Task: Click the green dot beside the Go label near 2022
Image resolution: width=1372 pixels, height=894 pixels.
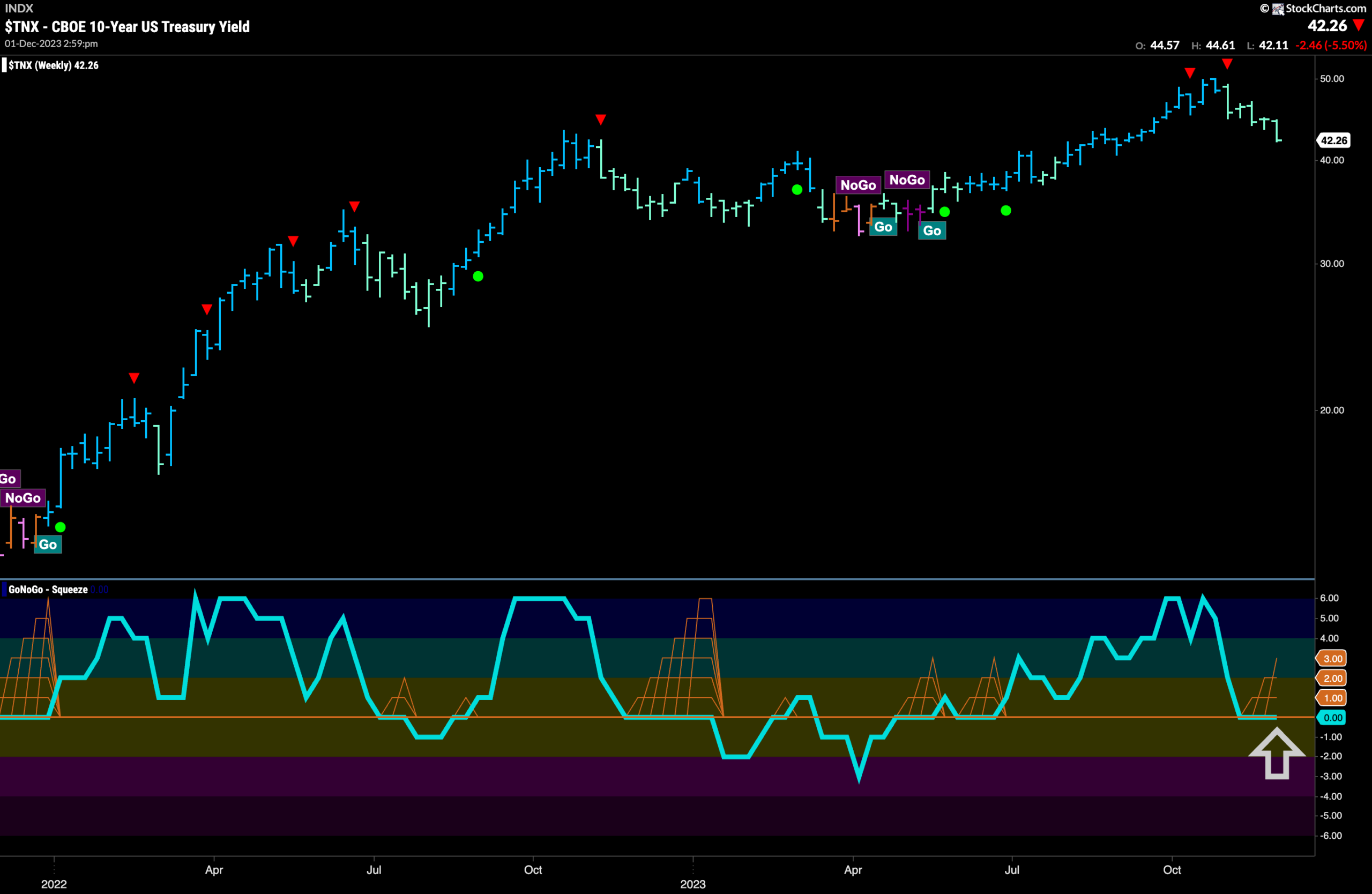Action: tap(60, 527)
